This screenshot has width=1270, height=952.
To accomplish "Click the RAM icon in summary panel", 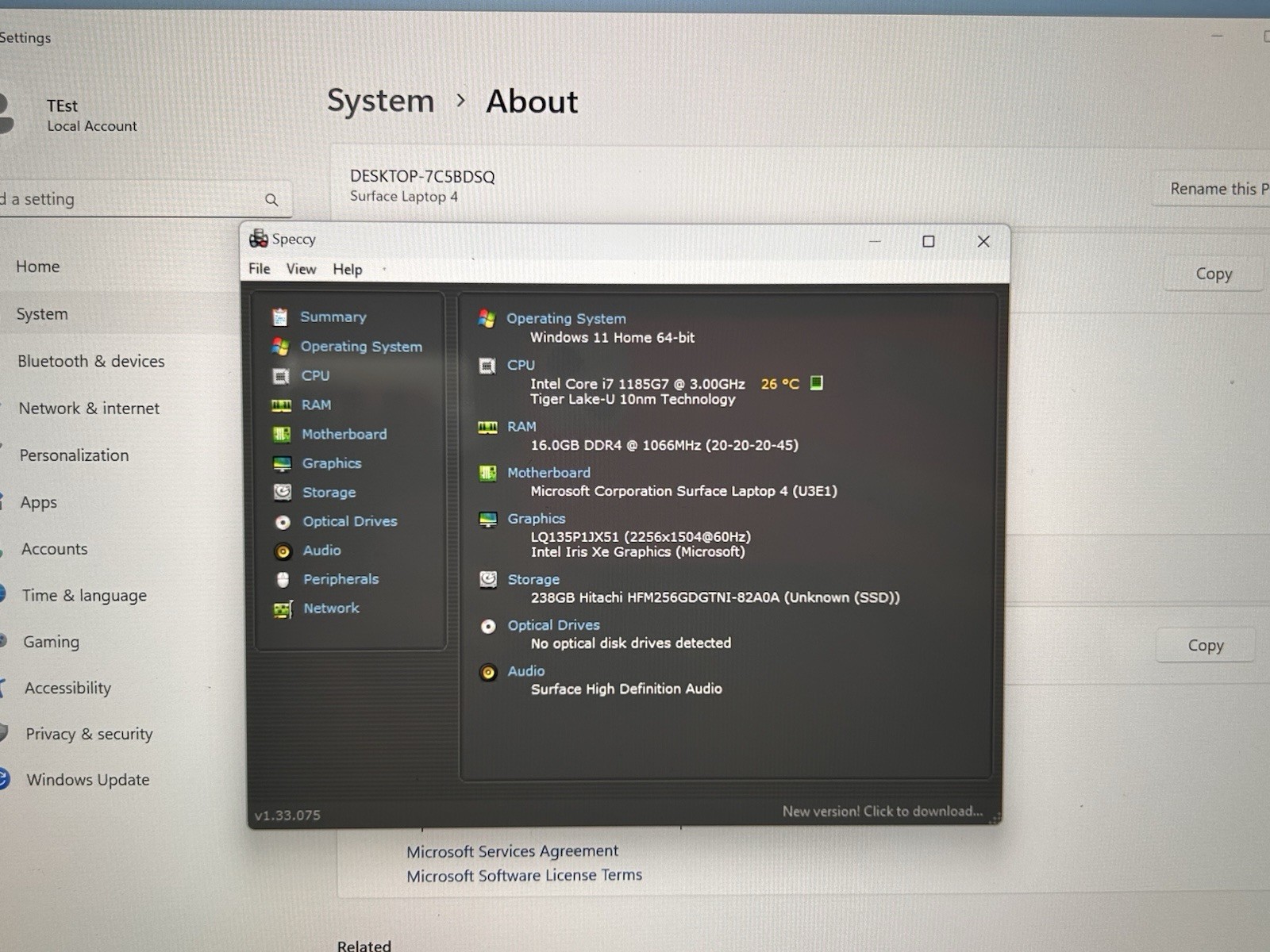I will click(487, 428).
